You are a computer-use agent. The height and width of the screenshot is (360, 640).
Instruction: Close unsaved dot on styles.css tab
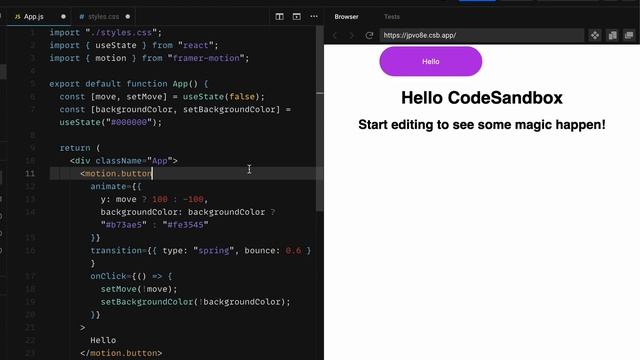128,17
